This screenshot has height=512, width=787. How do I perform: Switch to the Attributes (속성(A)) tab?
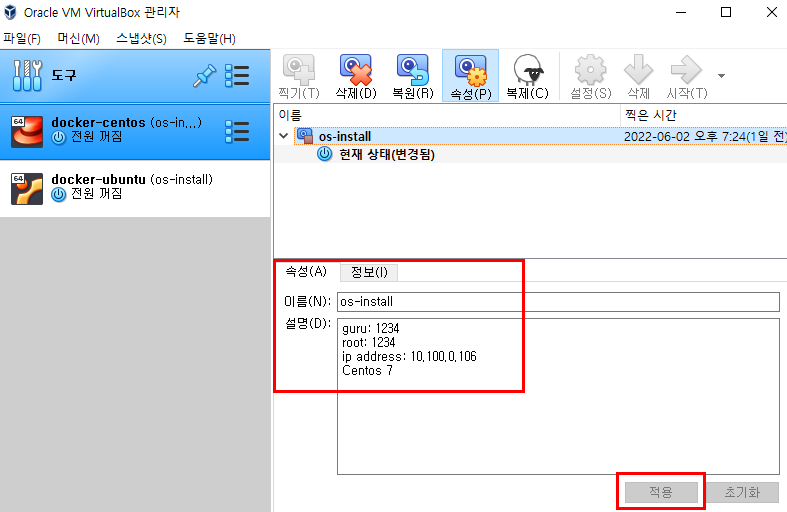(x=306, y=272)
